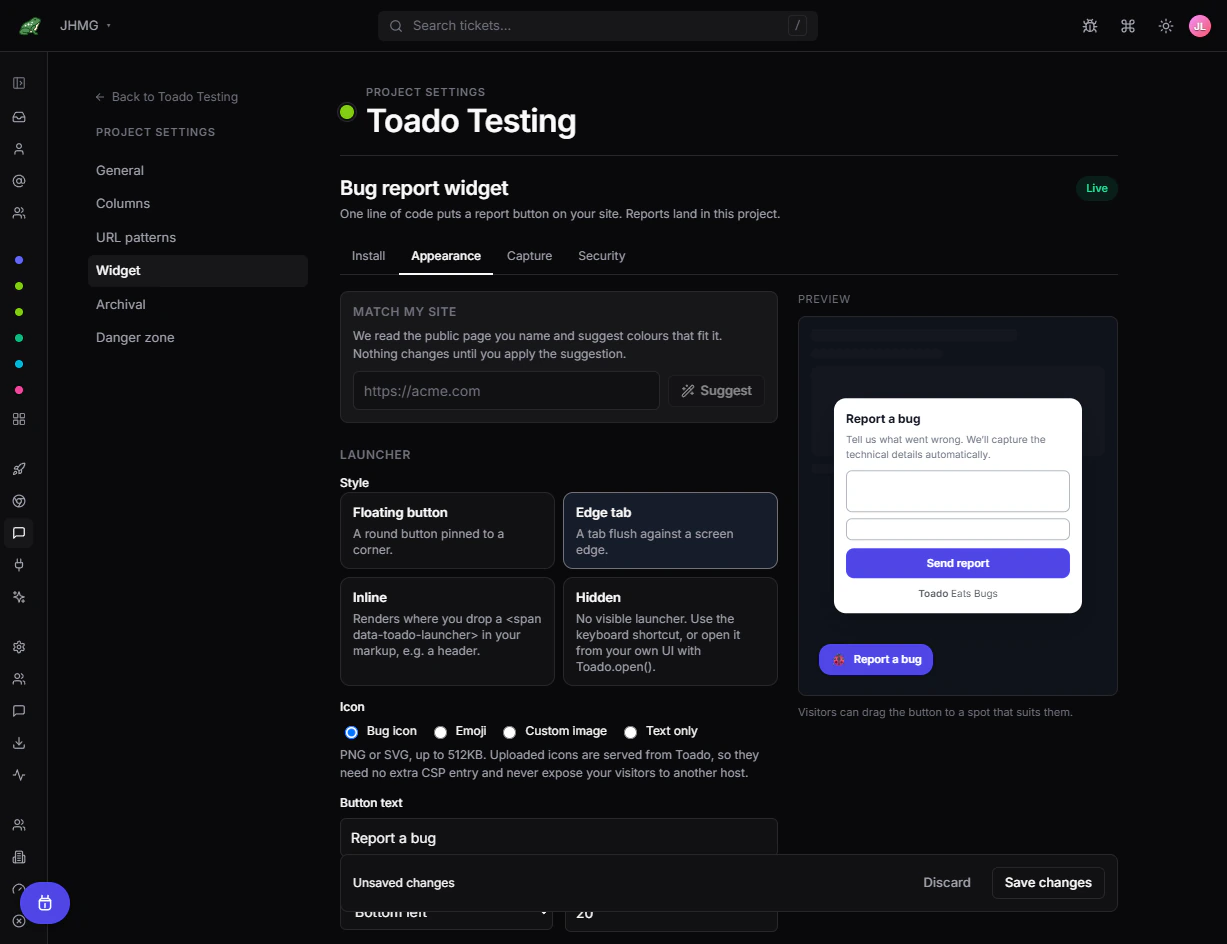Switch to the Security tab

click(x=601, y=256)
